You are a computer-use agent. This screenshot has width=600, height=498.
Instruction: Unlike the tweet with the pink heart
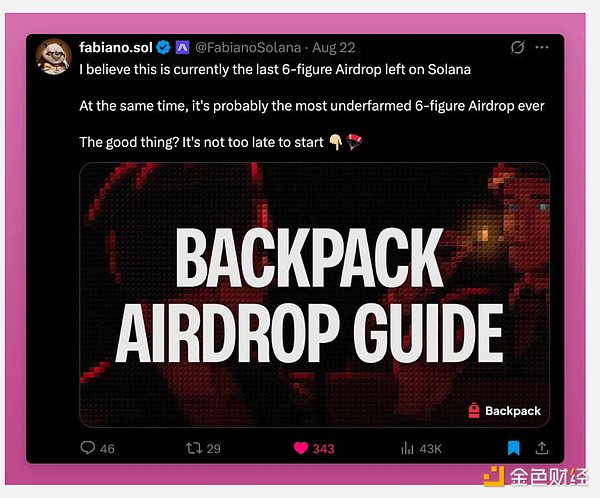click(x=301, y=448)
